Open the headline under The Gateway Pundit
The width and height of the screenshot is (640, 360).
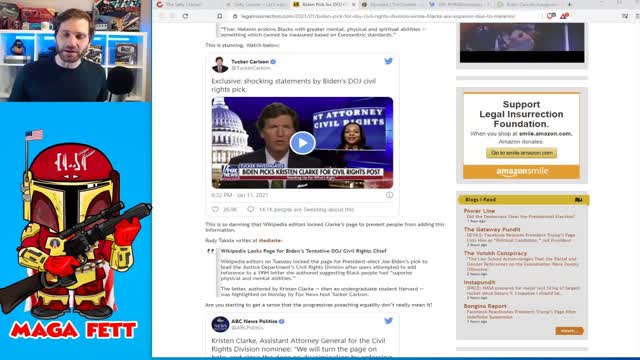[521, 238]
